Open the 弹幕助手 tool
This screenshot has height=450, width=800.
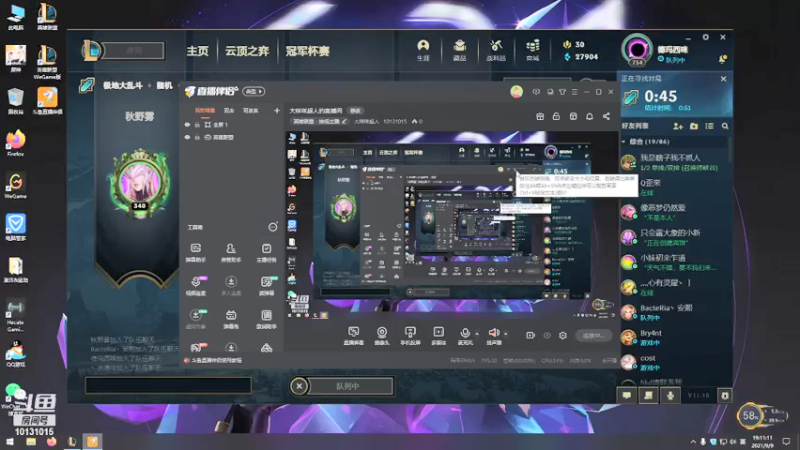tap(195, 253)
